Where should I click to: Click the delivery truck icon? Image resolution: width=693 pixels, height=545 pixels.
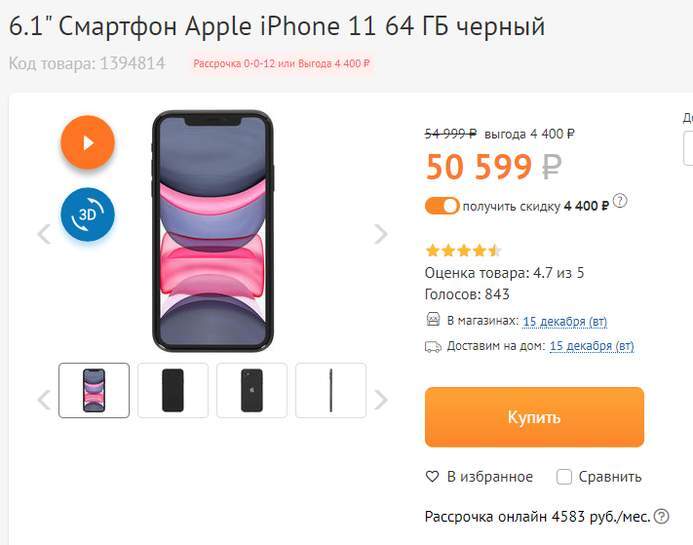tap(433, 346)
